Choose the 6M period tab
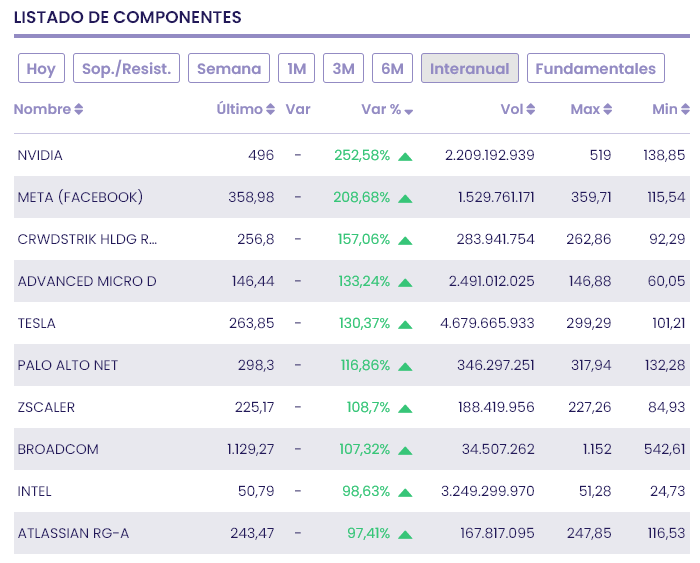The image size is (700, 563). [x=392, y=69]
